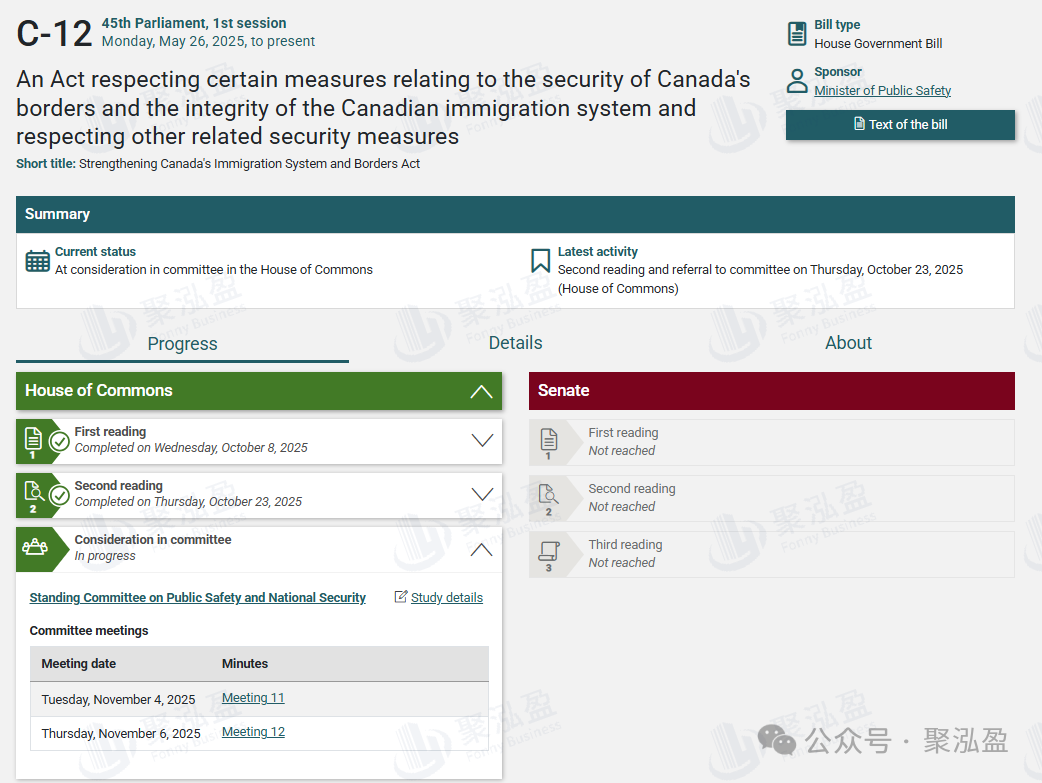Expand Second reading details chevron
The height and width of the screenshot is (783, 1042).
pyautogui.click(x=482, y=494)
